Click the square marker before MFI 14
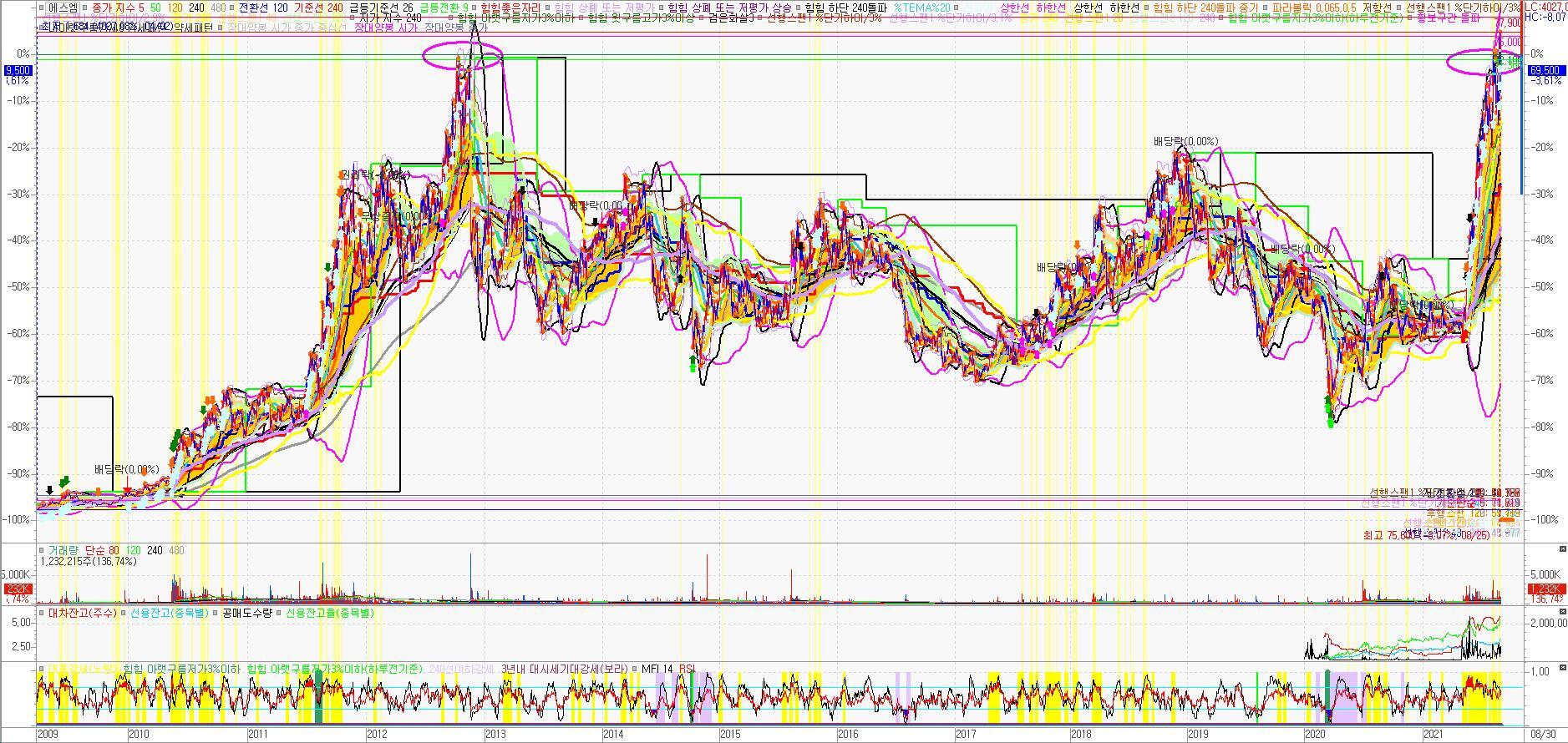1568x743 pixels. point(636,669)
